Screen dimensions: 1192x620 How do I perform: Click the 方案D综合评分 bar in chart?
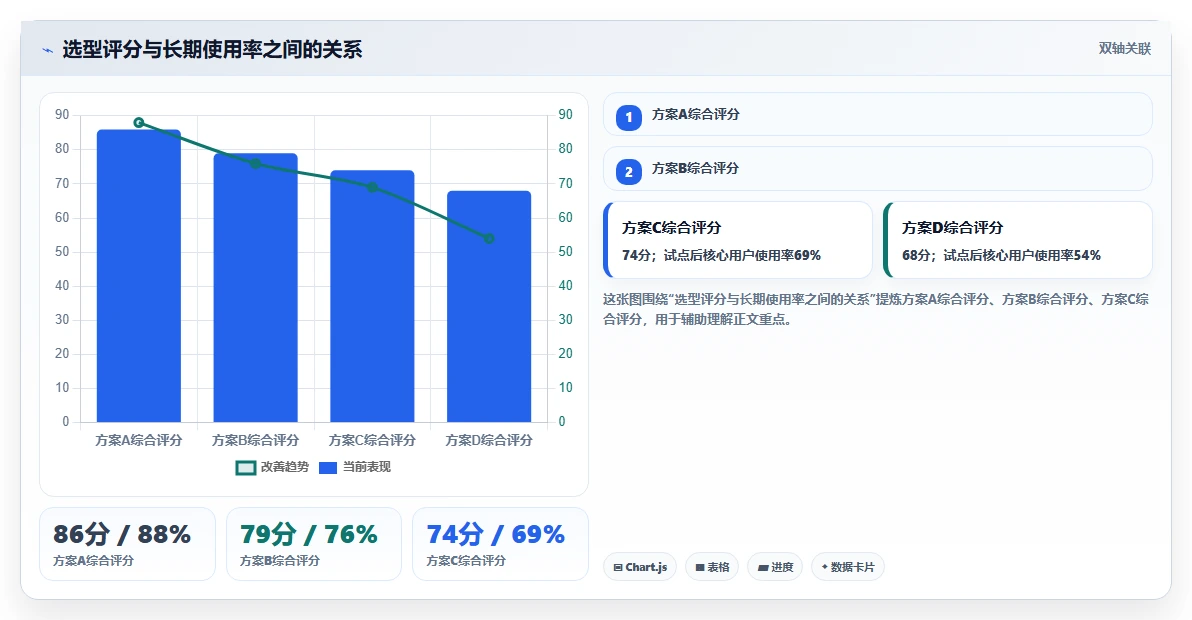[x=489, y=306]
